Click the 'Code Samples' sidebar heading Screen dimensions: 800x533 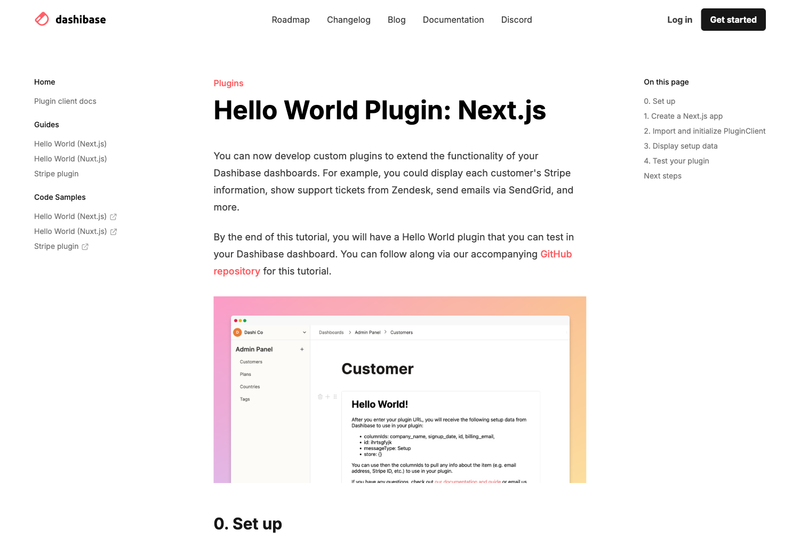click(60, 197)
